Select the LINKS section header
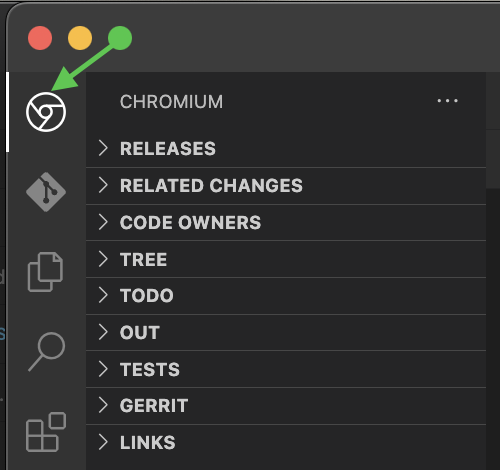500x470 pixels. (x=286, y=443)
